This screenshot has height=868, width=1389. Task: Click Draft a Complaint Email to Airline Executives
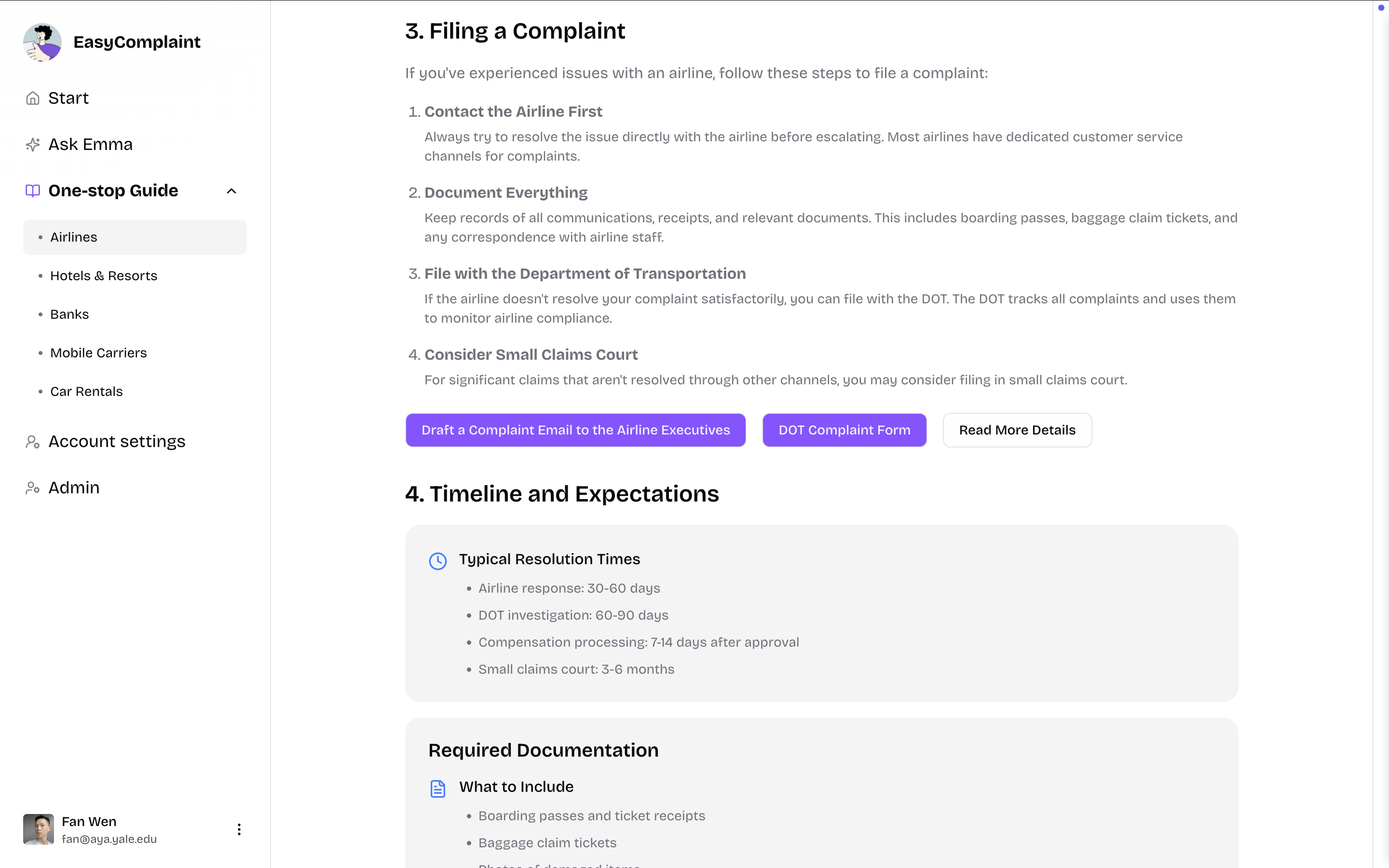[575, 430]
